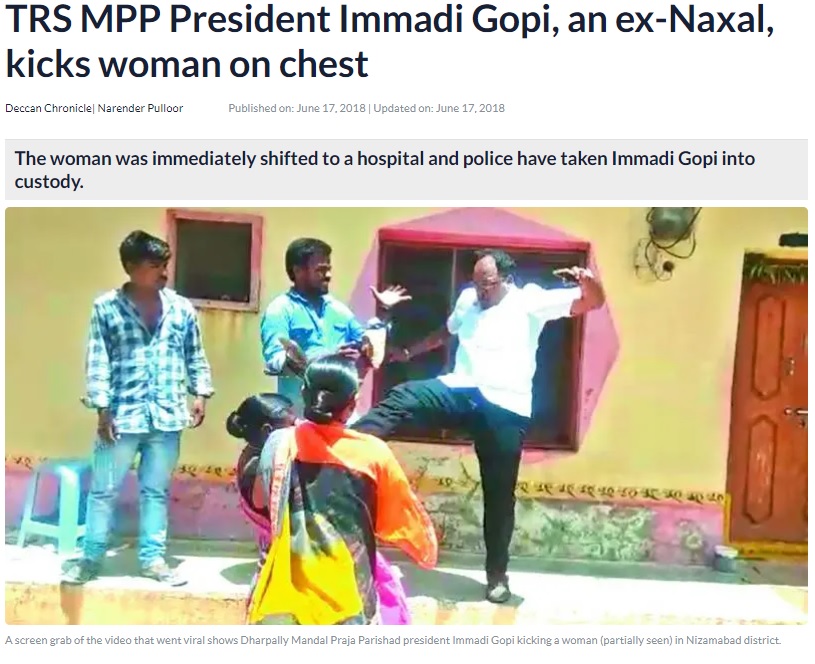
Task: Click the Published on June 17, 2018 date
Action: coord(297,108)
